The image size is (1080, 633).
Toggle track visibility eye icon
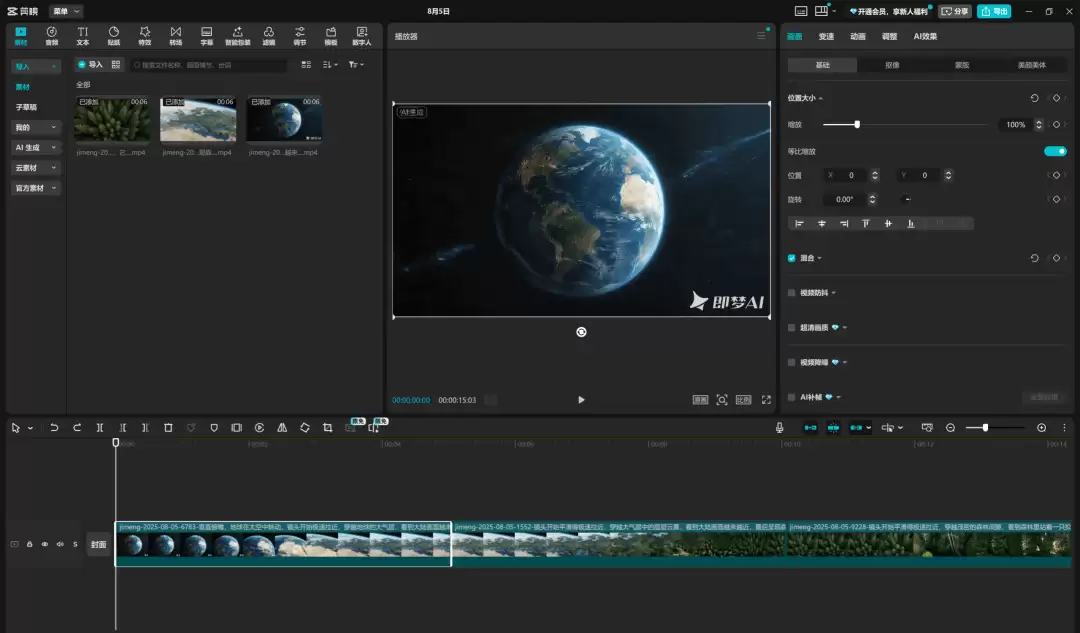tap(45, 544)
